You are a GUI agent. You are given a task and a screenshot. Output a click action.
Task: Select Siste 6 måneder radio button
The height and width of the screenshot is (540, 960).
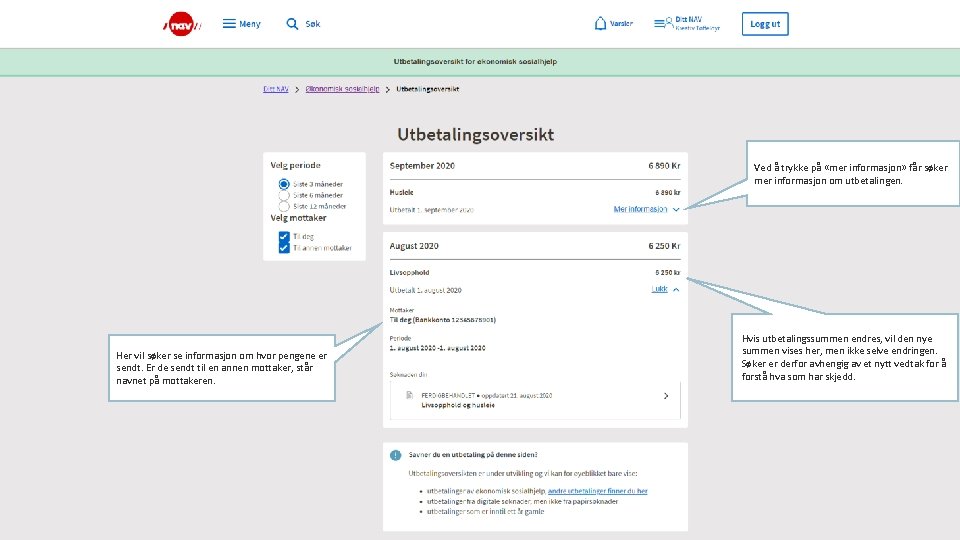point(283,195)
